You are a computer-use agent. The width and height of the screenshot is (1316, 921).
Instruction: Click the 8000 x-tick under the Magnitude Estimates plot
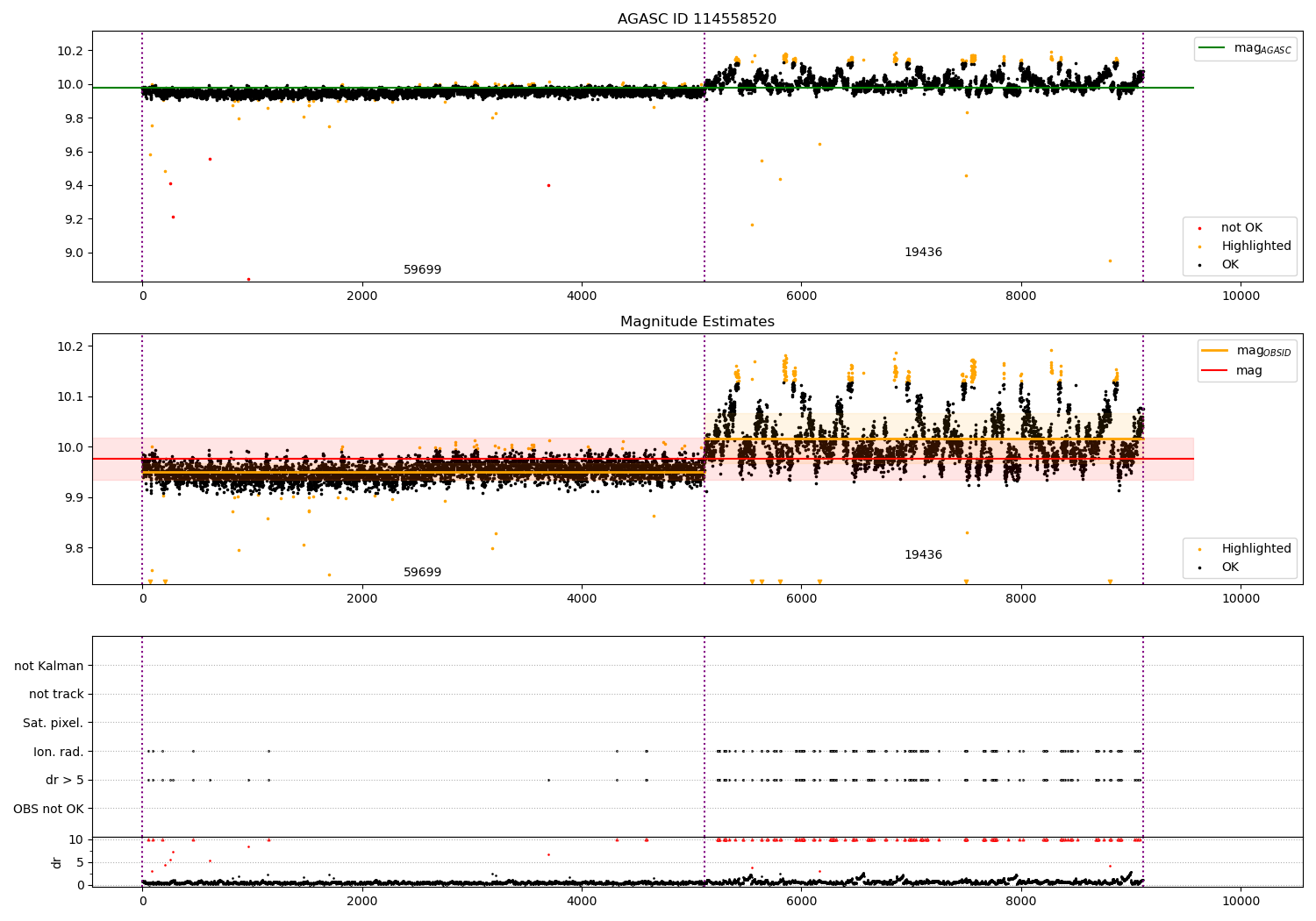[x=1021, y=599]
